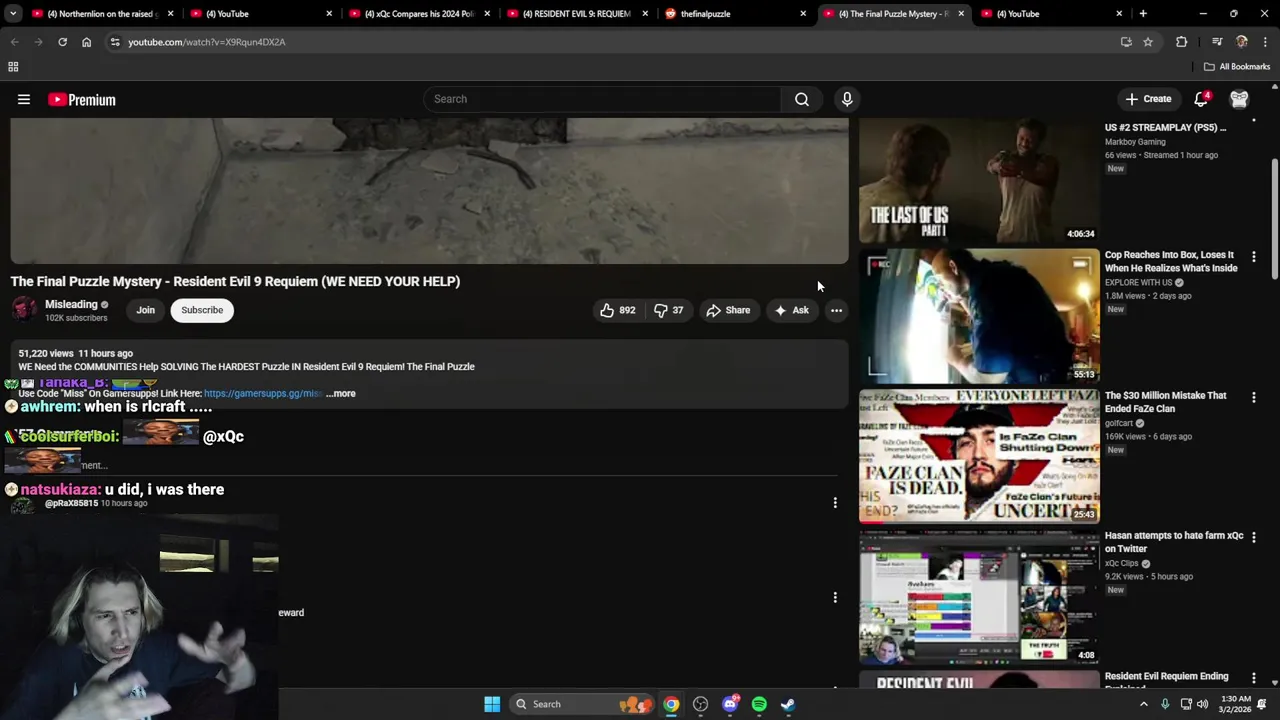1280x720 pixels.
Task: Expand the video description with ...more
Action: [x=341, y=393]
